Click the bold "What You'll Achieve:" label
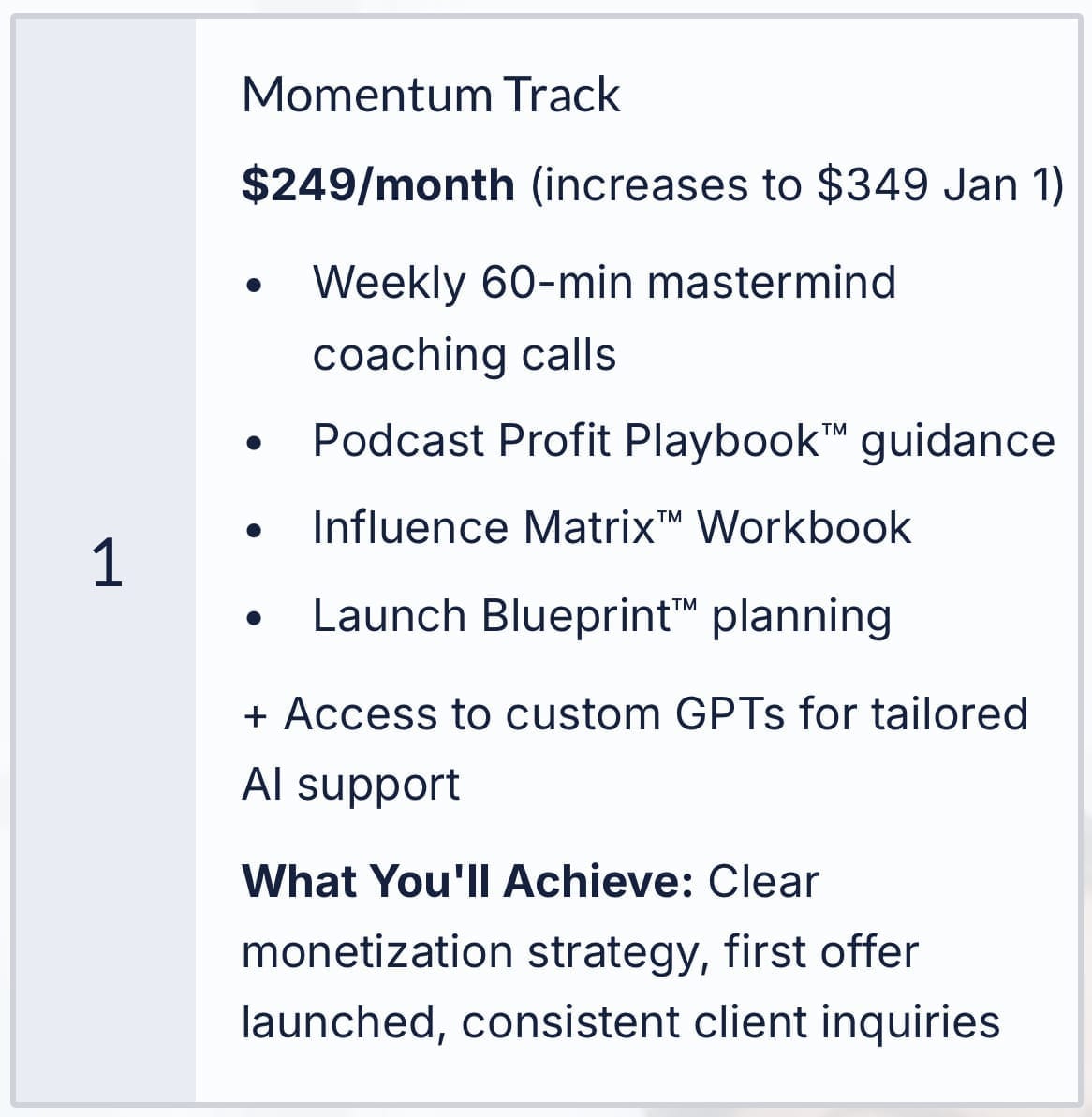The image size is (1092, 1117). pyautogui.click(x=467, y=881)
